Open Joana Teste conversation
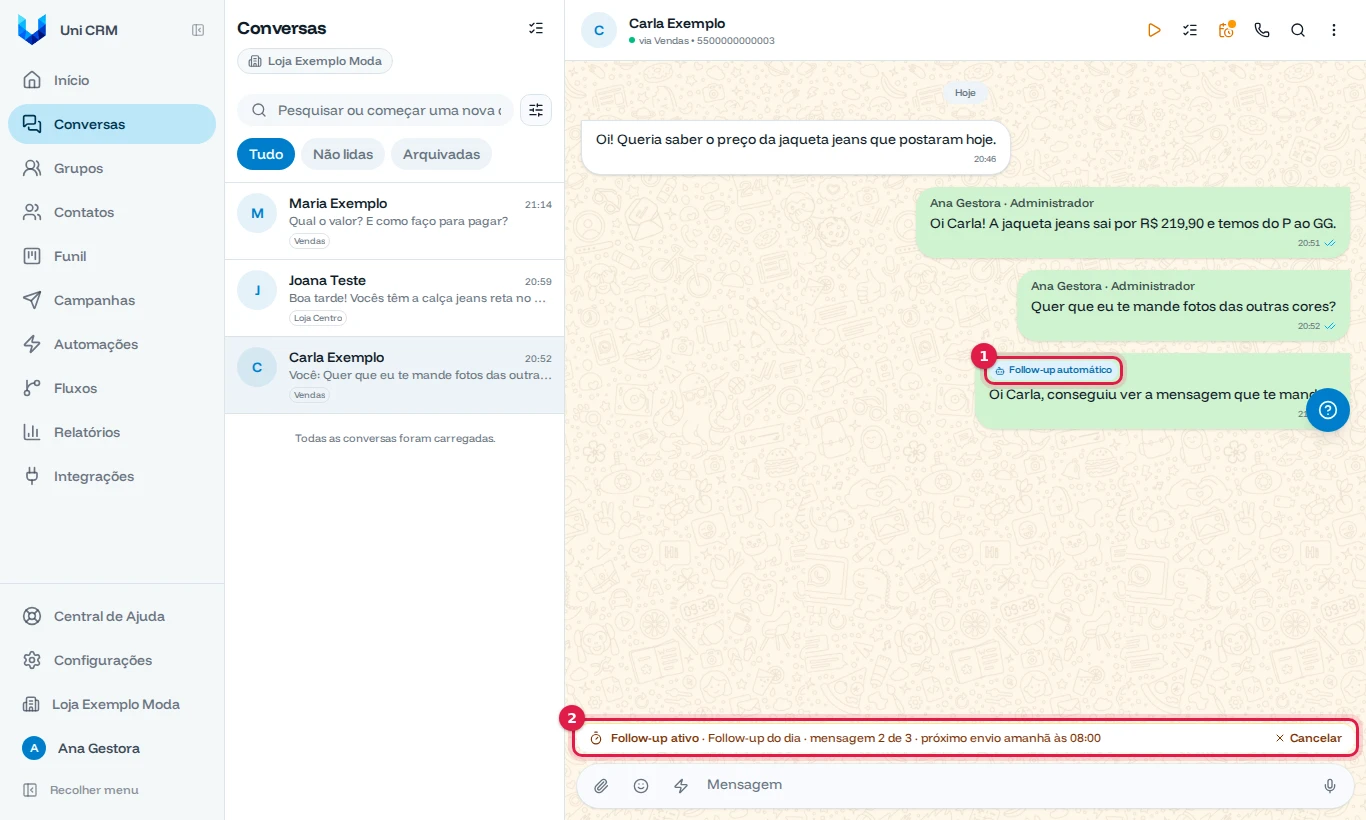 [x=394, y=298]
